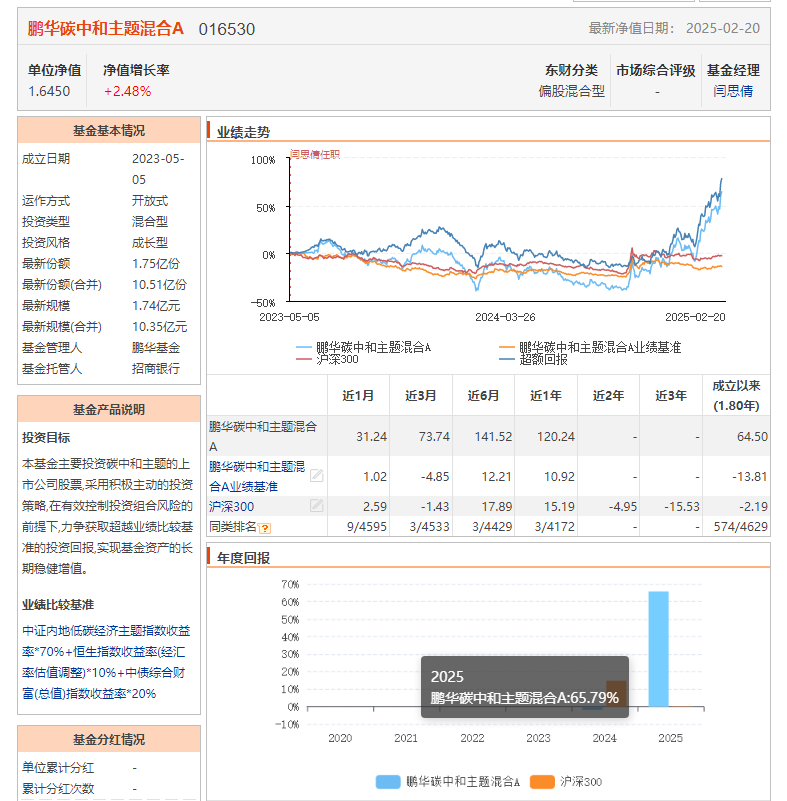Click the 业绩走势 section title

coord(243,132)
